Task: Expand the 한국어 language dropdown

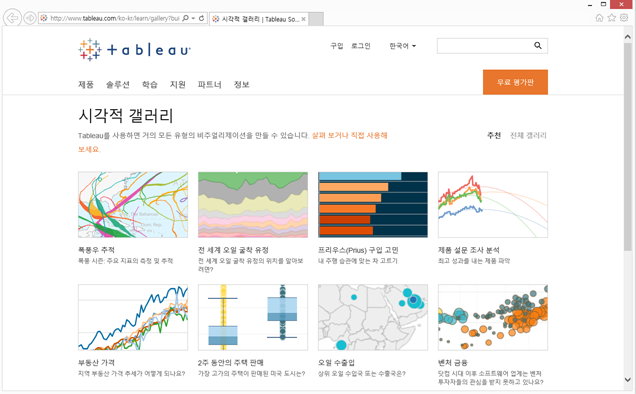Action: coord(402,46)
